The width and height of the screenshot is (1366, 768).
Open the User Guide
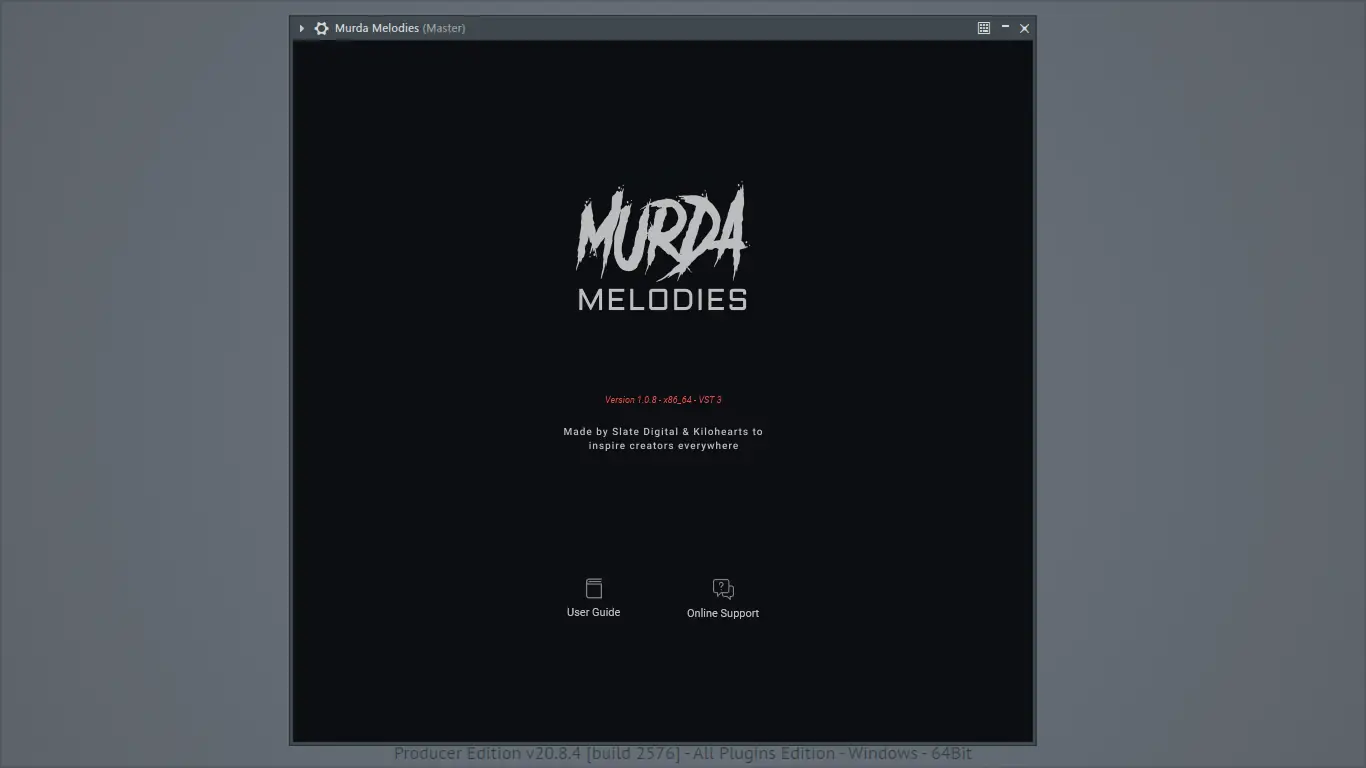click(x=593, y=598)
